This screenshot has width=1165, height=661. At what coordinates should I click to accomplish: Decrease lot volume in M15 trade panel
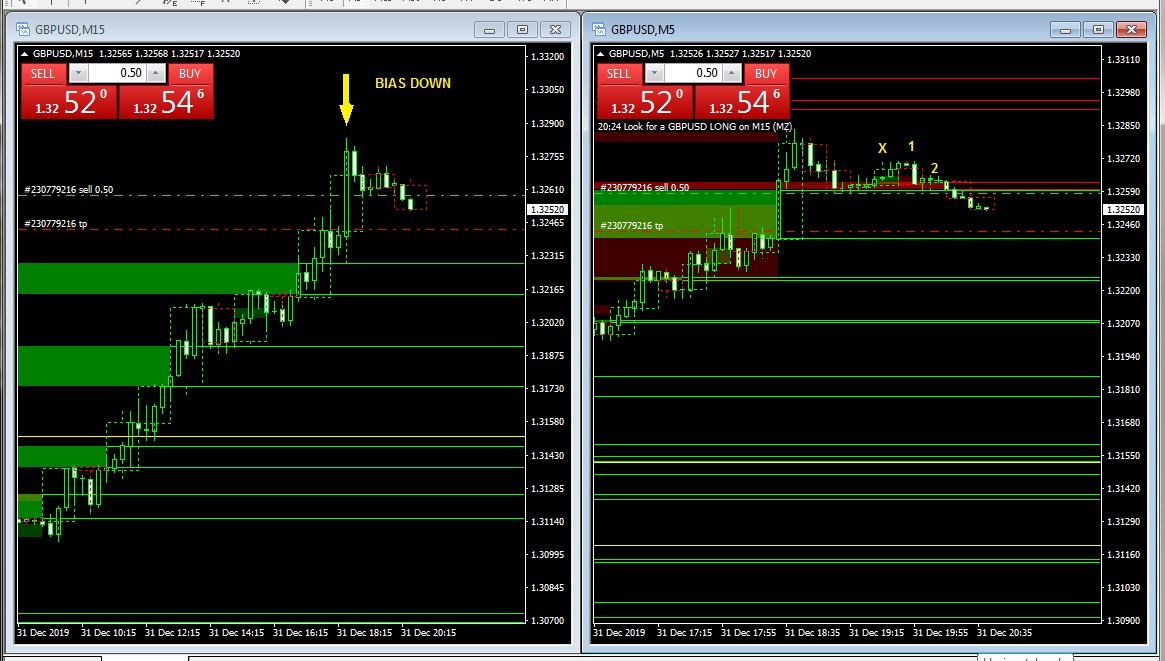(x=78, y=73)
